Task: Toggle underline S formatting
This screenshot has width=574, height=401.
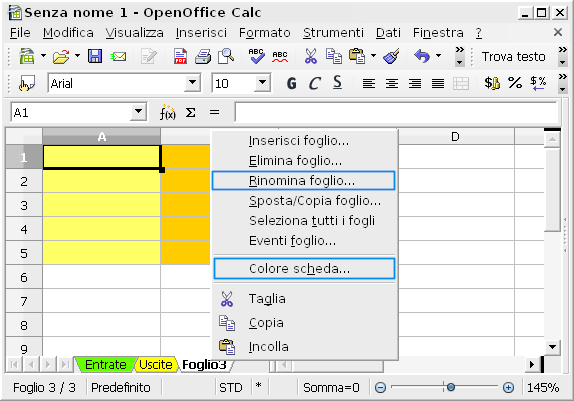Action: tap(338, 83)
